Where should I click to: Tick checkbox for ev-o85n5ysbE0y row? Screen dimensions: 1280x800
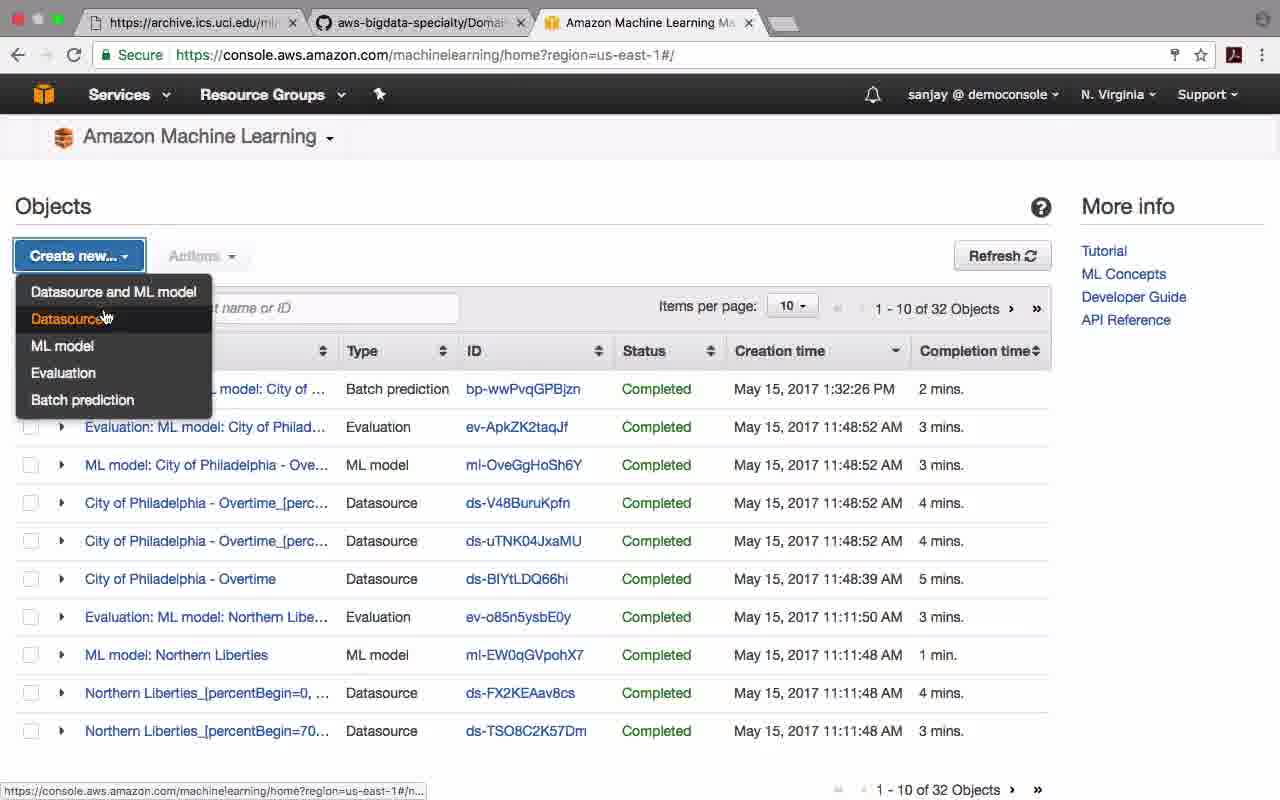pyautogui.click(x=31, y=617)
